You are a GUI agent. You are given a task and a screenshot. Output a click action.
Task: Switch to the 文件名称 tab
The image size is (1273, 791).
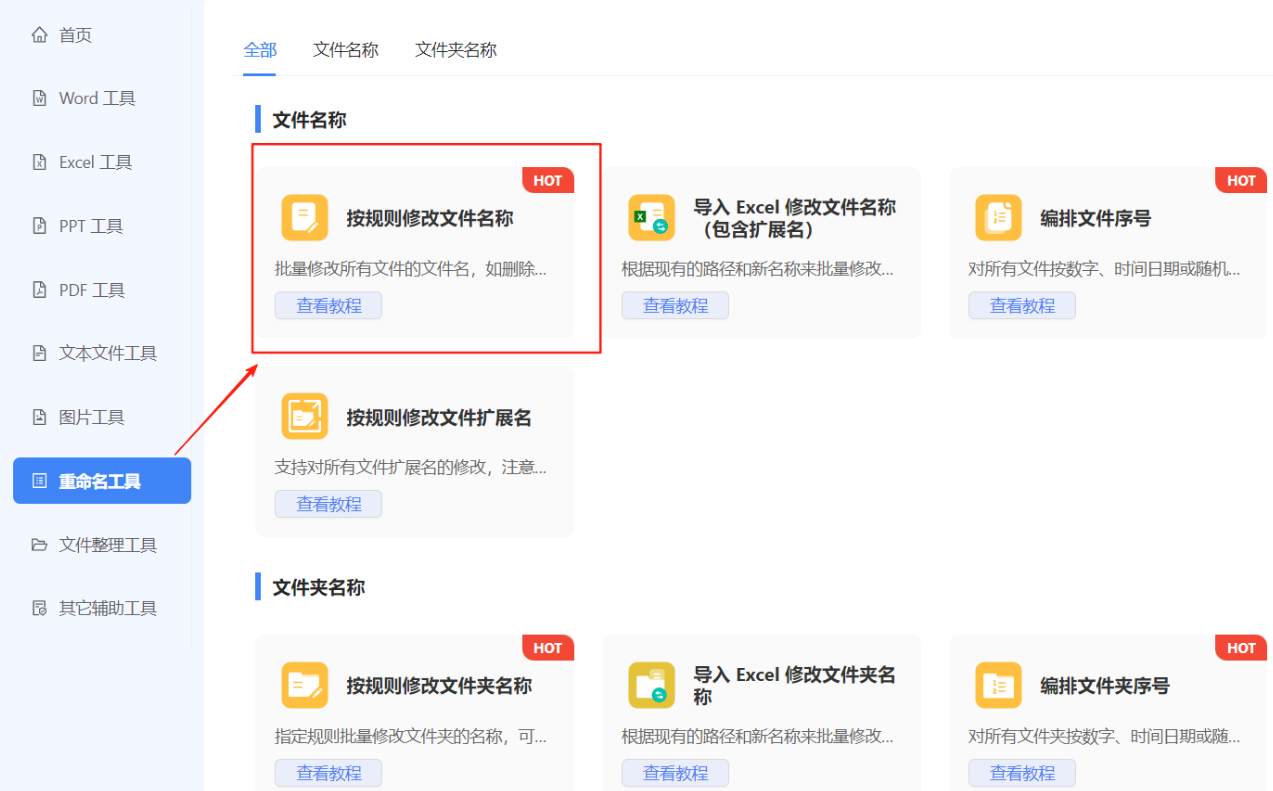tap(345, 50)
